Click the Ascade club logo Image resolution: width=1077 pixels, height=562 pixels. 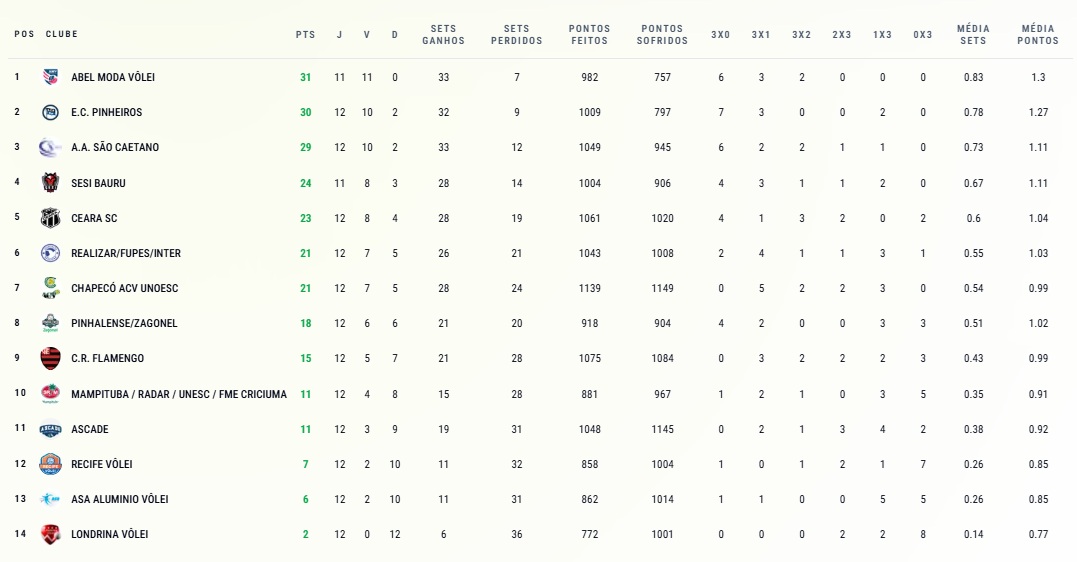50,429
